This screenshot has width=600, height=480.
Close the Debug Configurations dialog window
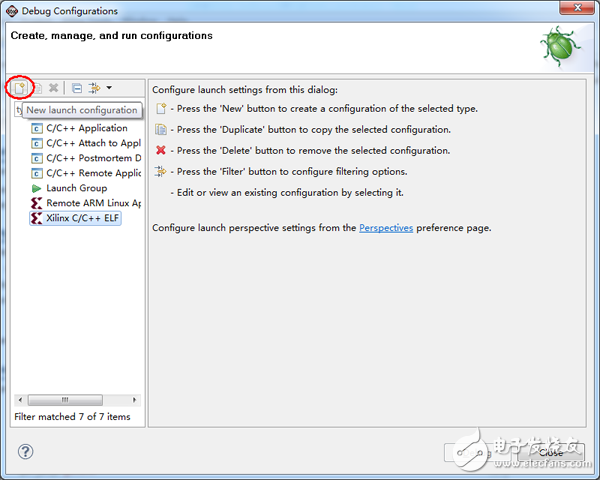[x=551, y=452]
